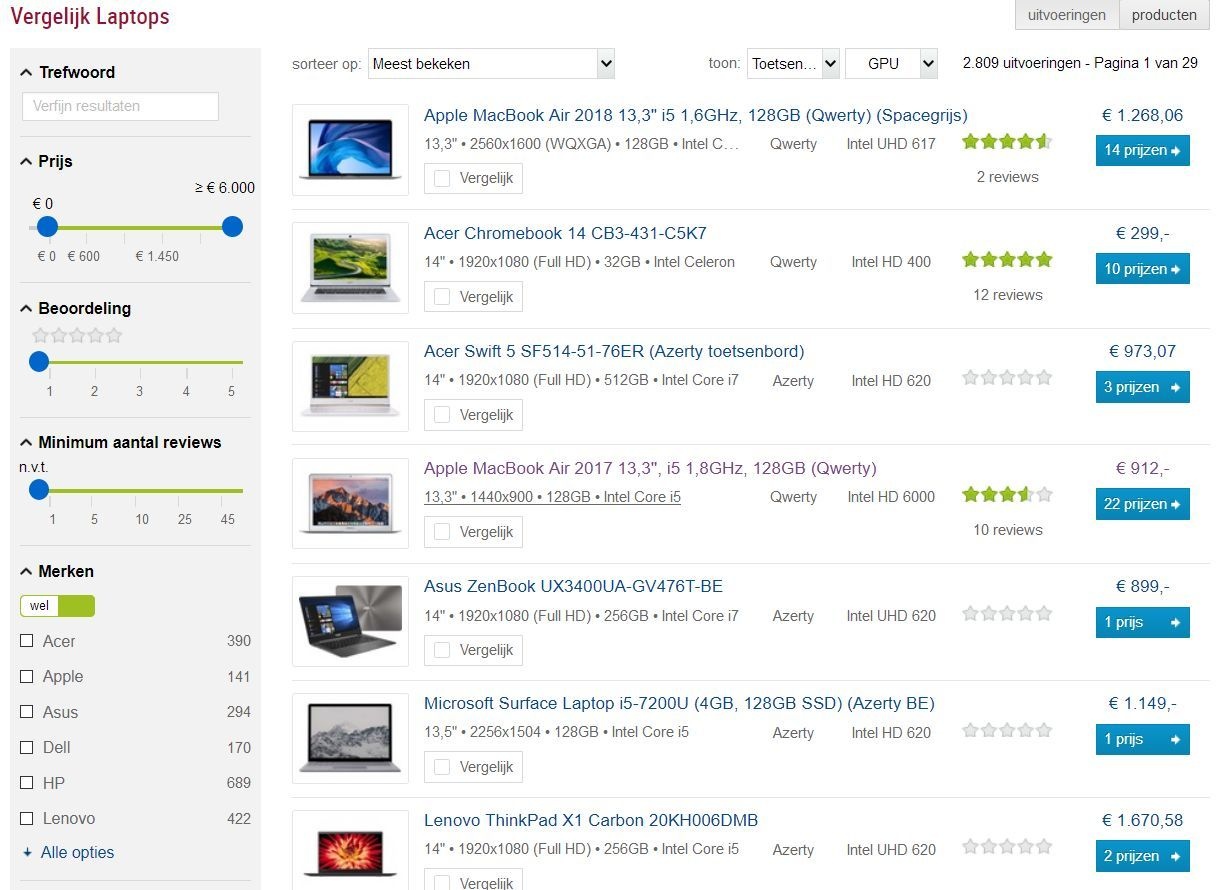This screenshot has height=890, width=1224.
Task: Open Asus ZenBook UX3400UA-GV476T-BE link
Action: click(x=573, y=586)
